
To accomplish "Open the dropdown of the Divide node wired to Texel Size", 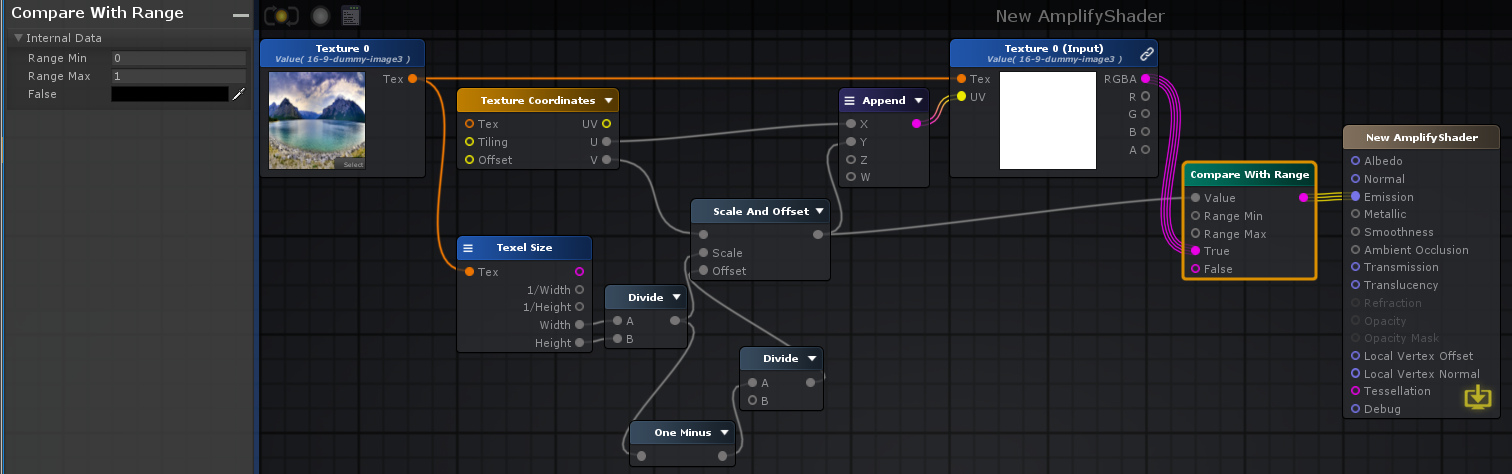I will coord(677,297).
